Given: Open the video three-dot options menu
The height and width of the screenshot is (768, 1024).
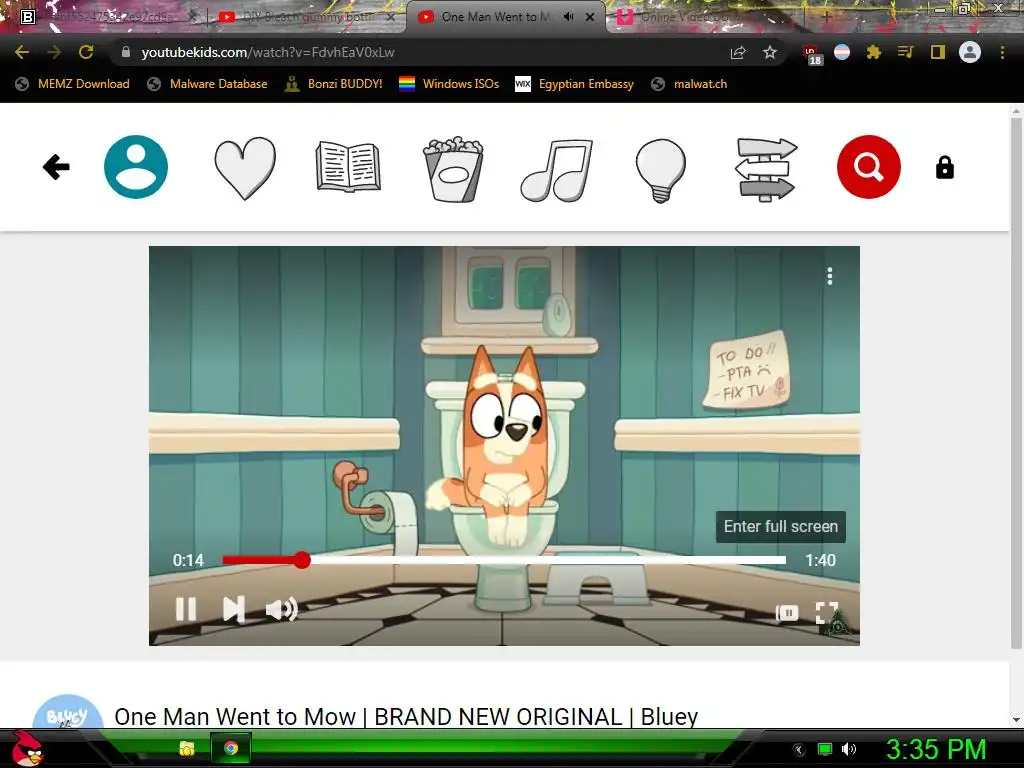Looking at the screenshot, I should (x=829, y=276).
